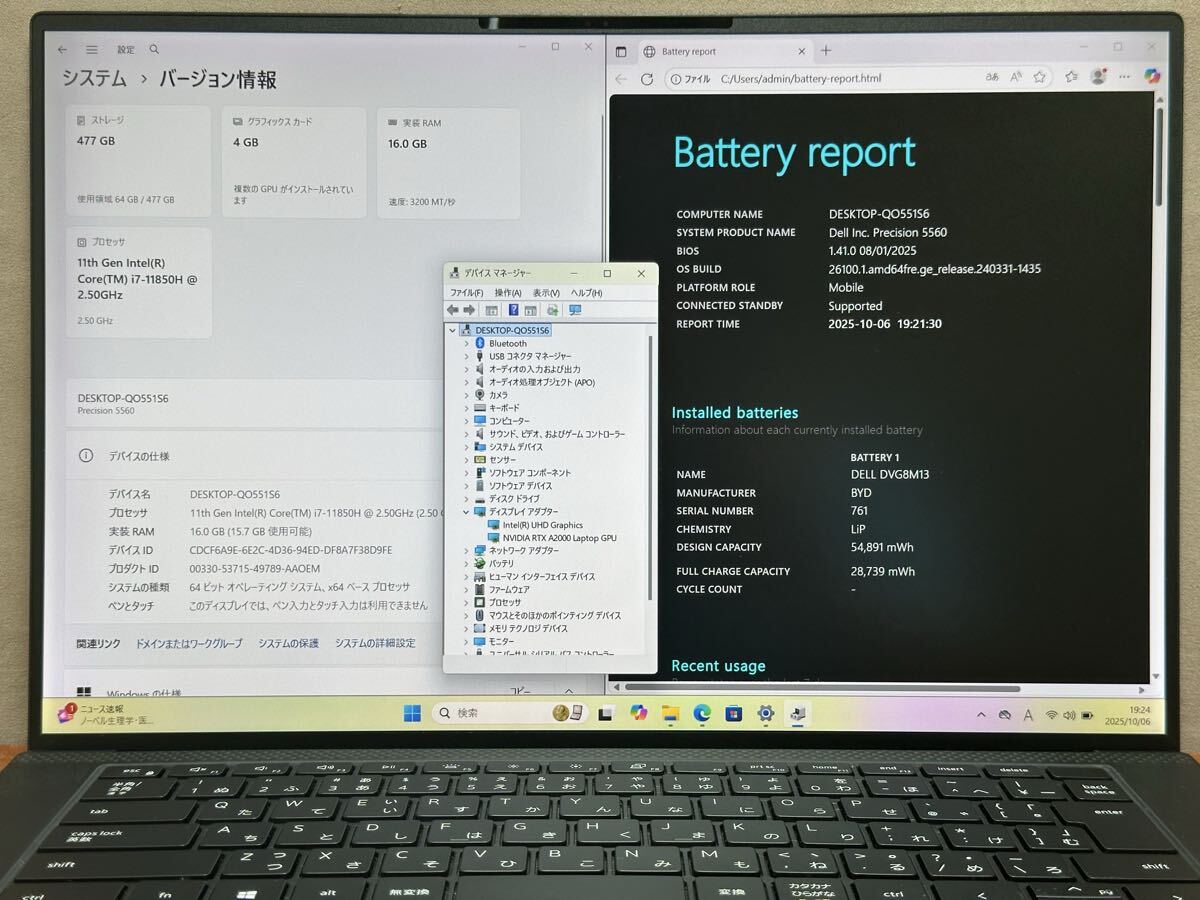The height and width of the screenshot is (900, 1200).
Task: Open Task View on the taskbar
Action: point(605,713)
